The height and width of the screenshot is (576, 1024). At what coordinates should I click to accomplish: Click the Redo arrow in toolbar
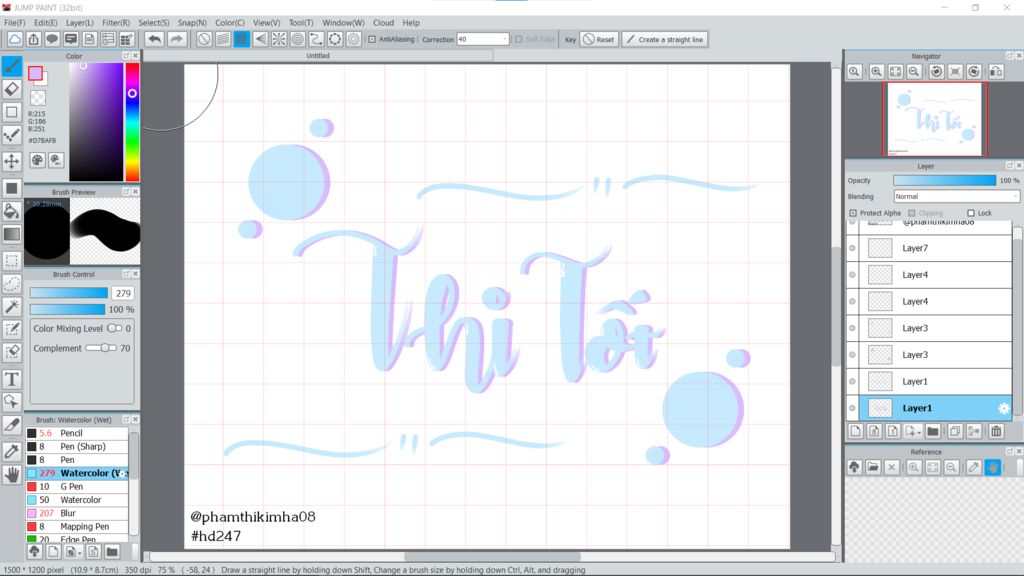coord(176,39)
